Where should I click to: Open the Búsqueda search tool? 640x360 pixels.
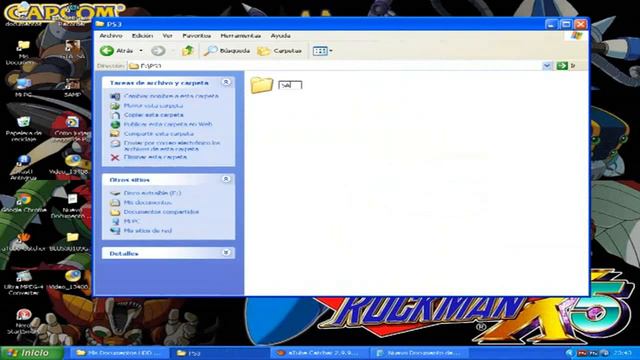tap(227, 51)
